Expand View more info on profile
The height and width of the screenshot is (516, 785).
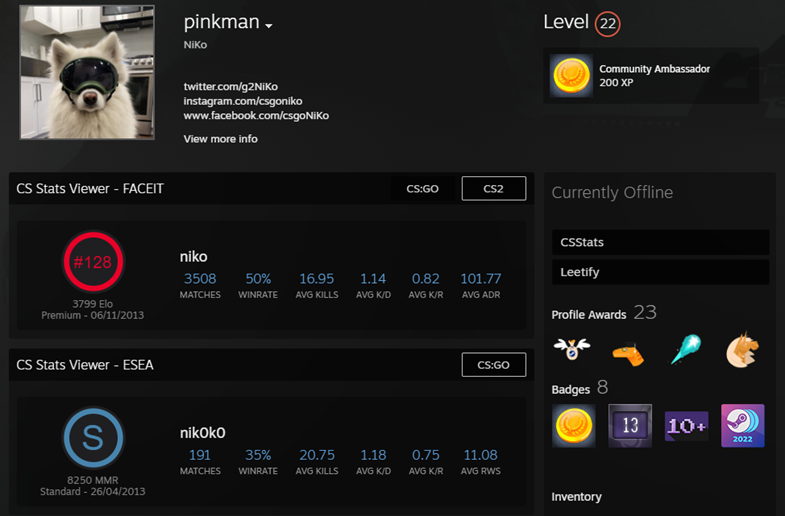click(x=220, y=139)
